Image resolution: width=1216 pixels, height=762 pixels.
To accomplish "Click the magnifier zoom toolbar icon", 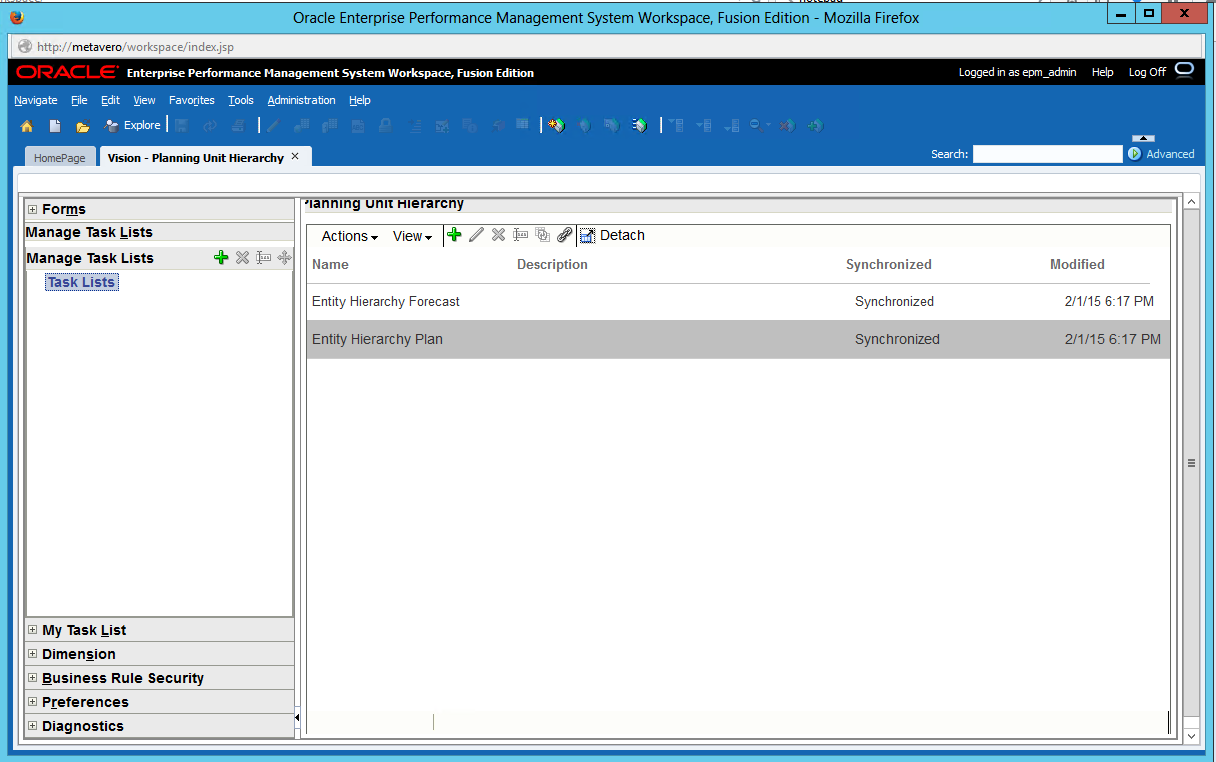I will point(757,126).
